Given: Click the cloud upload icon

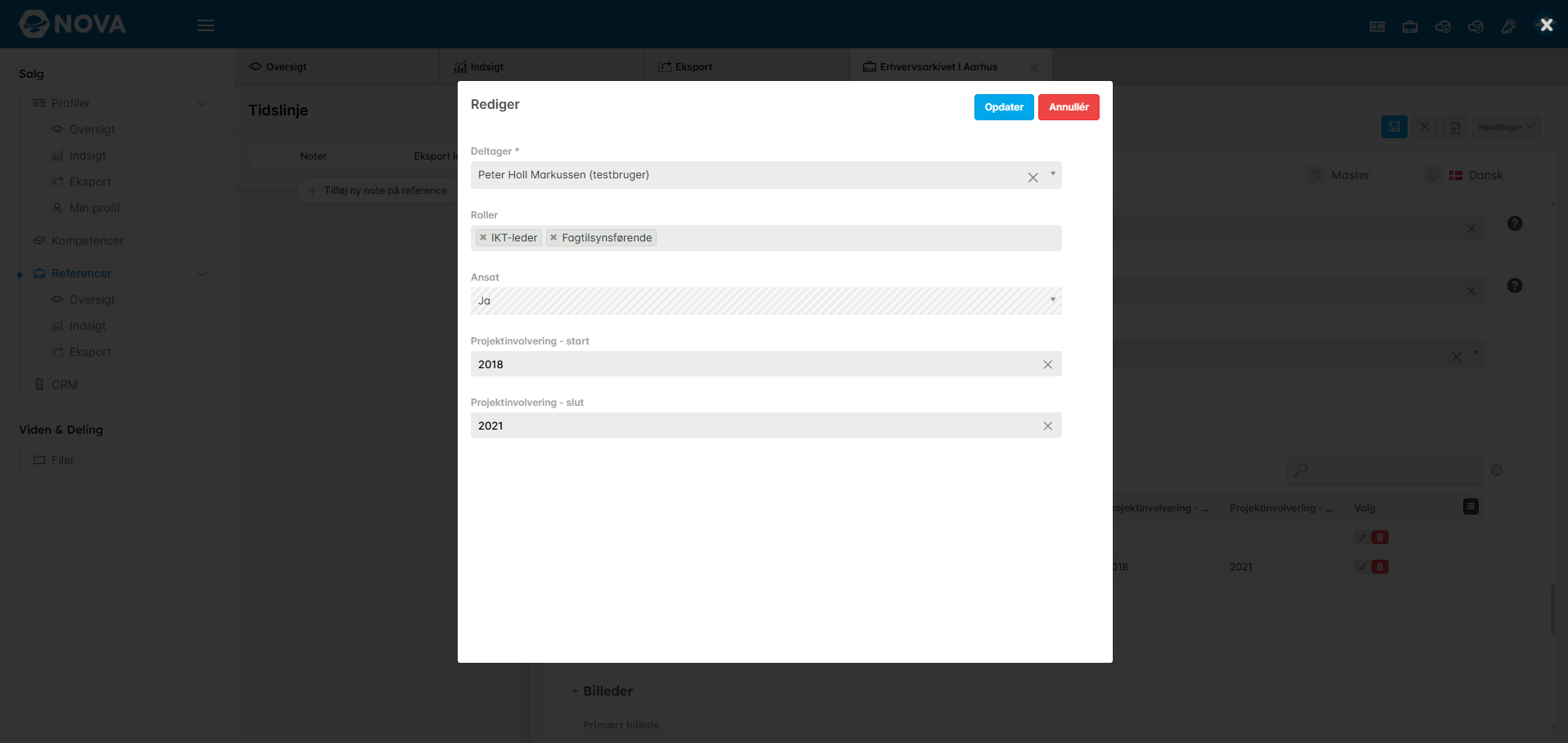Looking at the screenshot, I should pyautogui.click(x=1475, y=26).
